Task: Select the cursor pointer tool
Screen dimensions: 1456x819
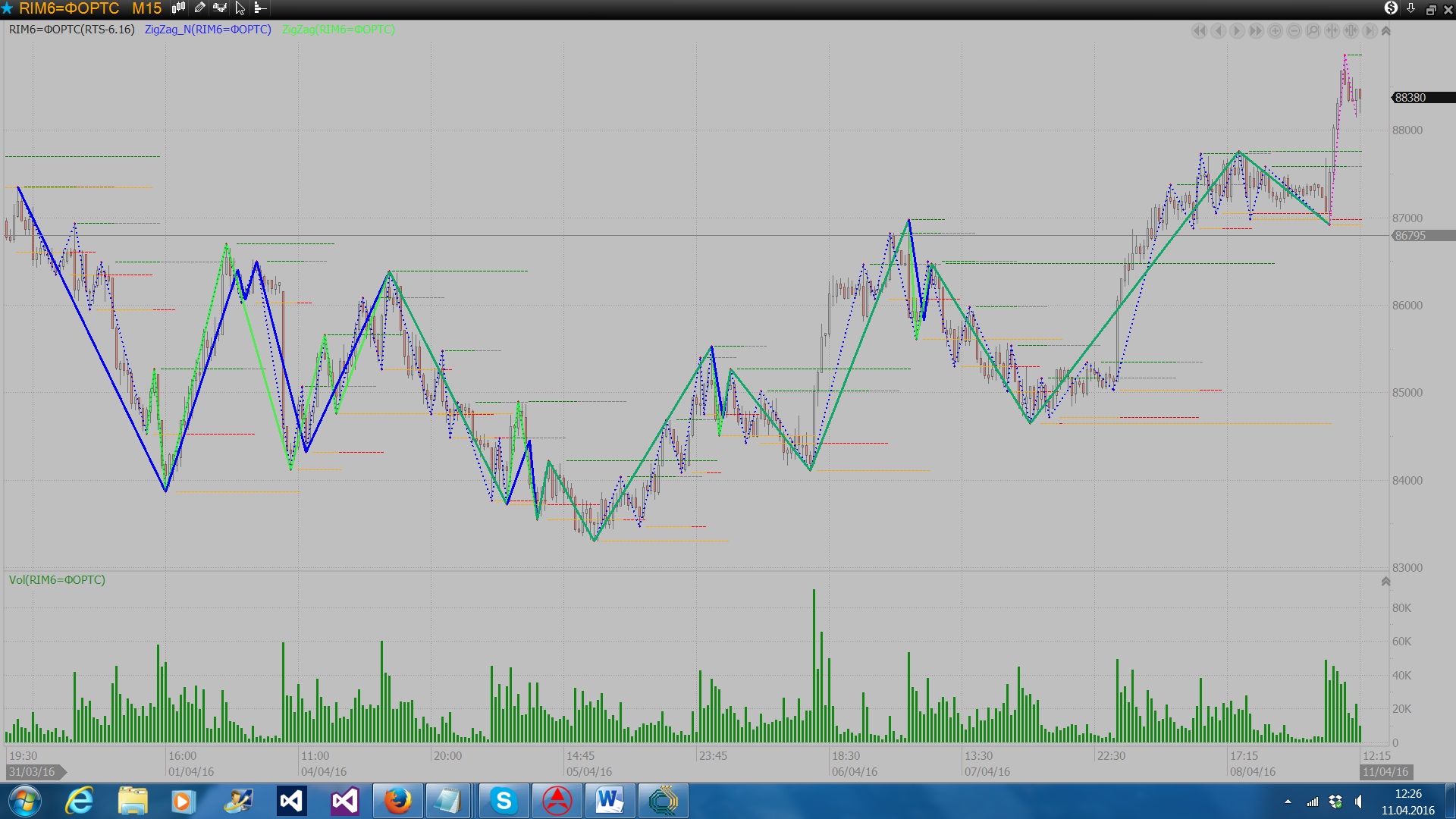Action: tap(240, 8)
